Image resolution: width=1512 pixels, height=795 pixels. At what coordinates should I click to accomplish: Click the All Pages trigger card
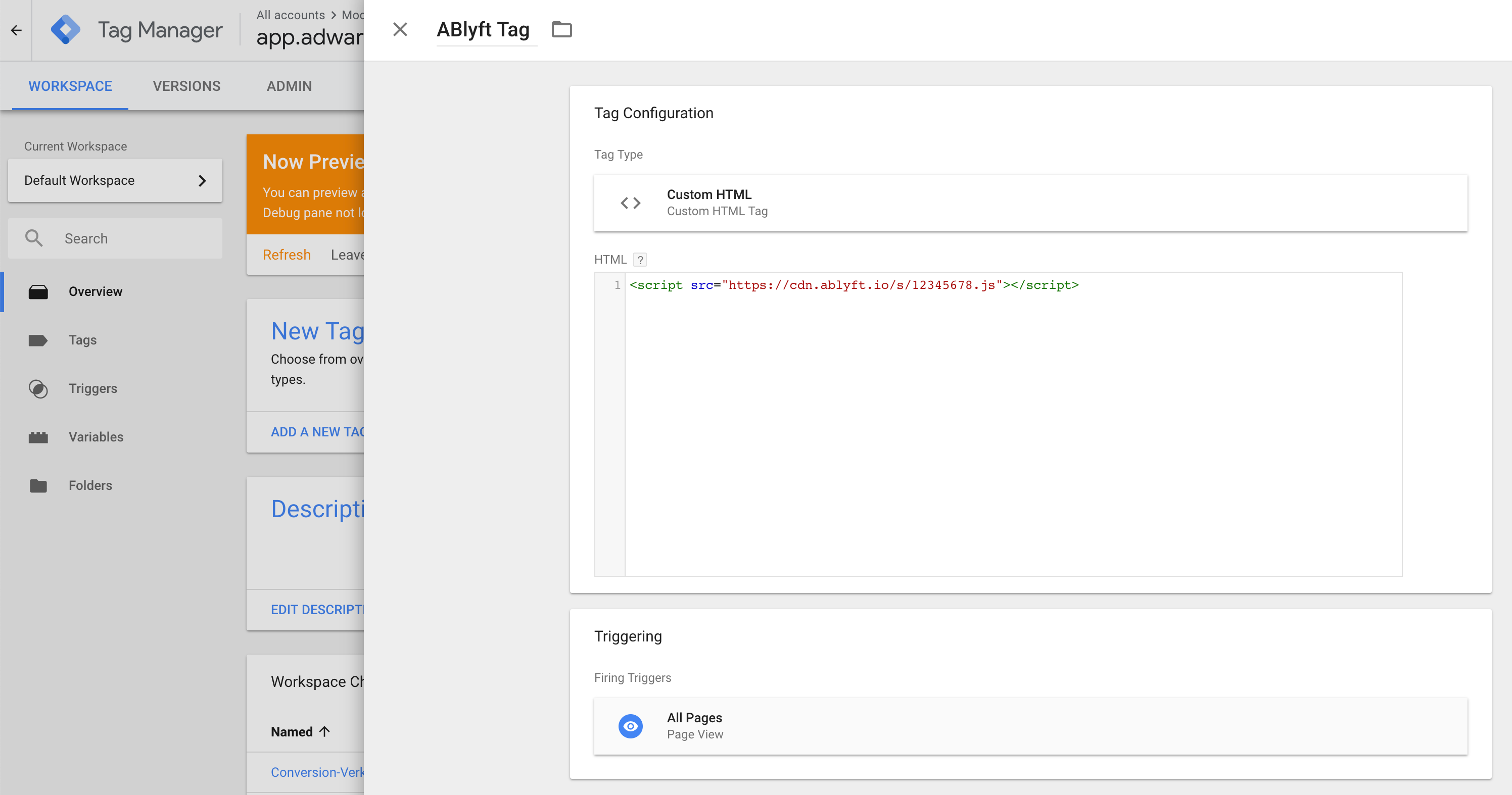pyautogui.click(x=1030, y=726)
